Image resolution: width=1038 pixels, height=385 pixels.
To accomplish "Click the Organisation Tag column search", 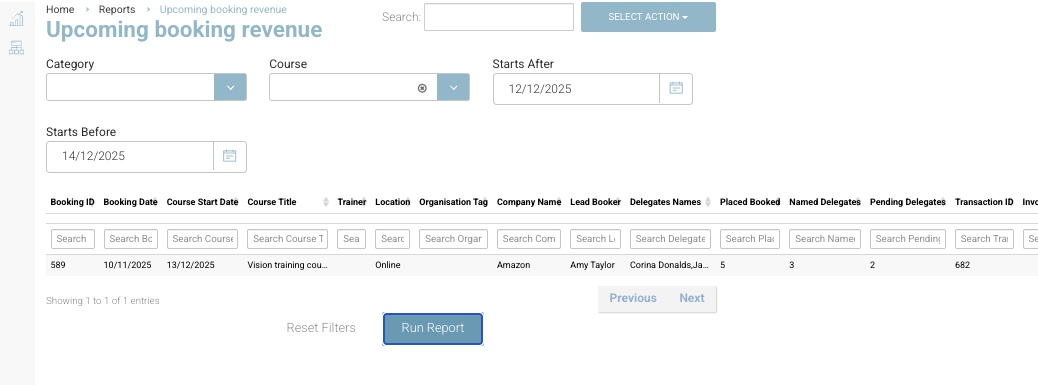I will [x=453, y=239].
